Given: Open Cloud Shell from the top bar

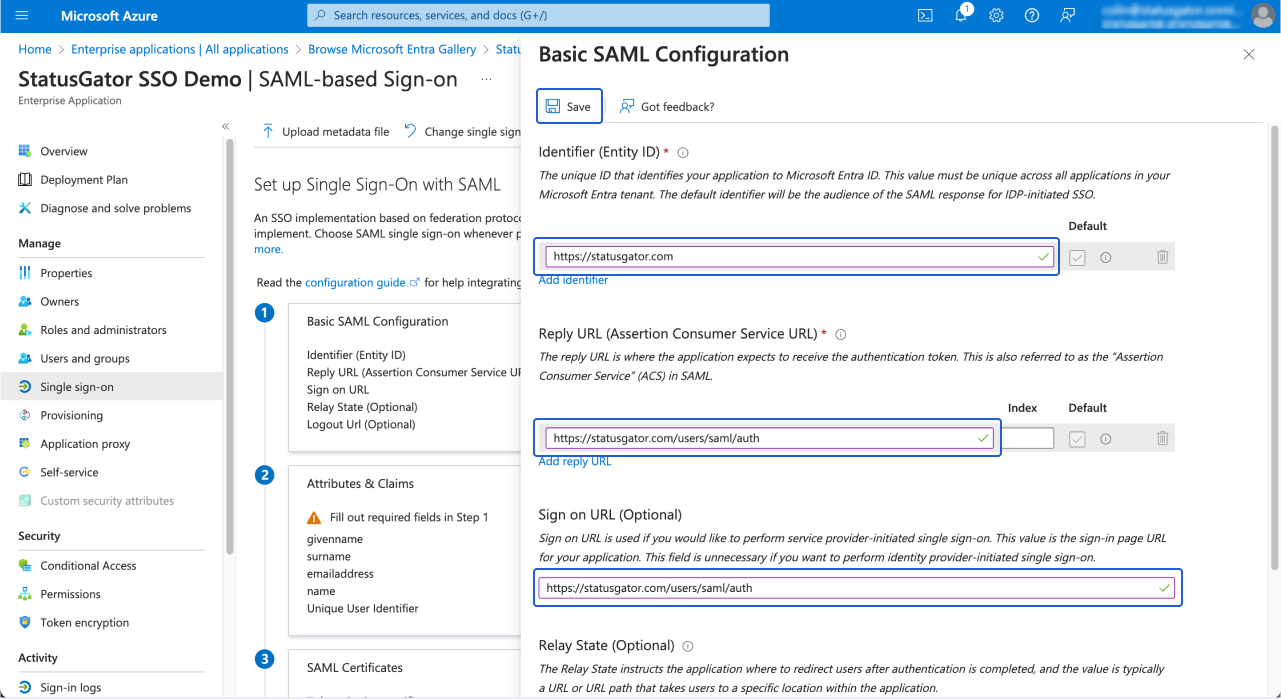Looking at the screenshot, I should (925, 16).
